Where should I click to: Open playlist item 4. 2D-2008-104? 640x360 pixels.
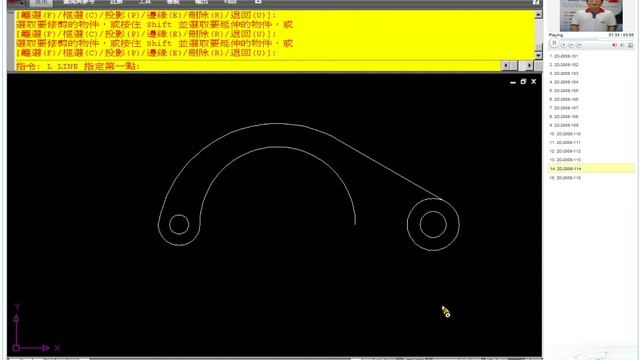pos(564,82)
